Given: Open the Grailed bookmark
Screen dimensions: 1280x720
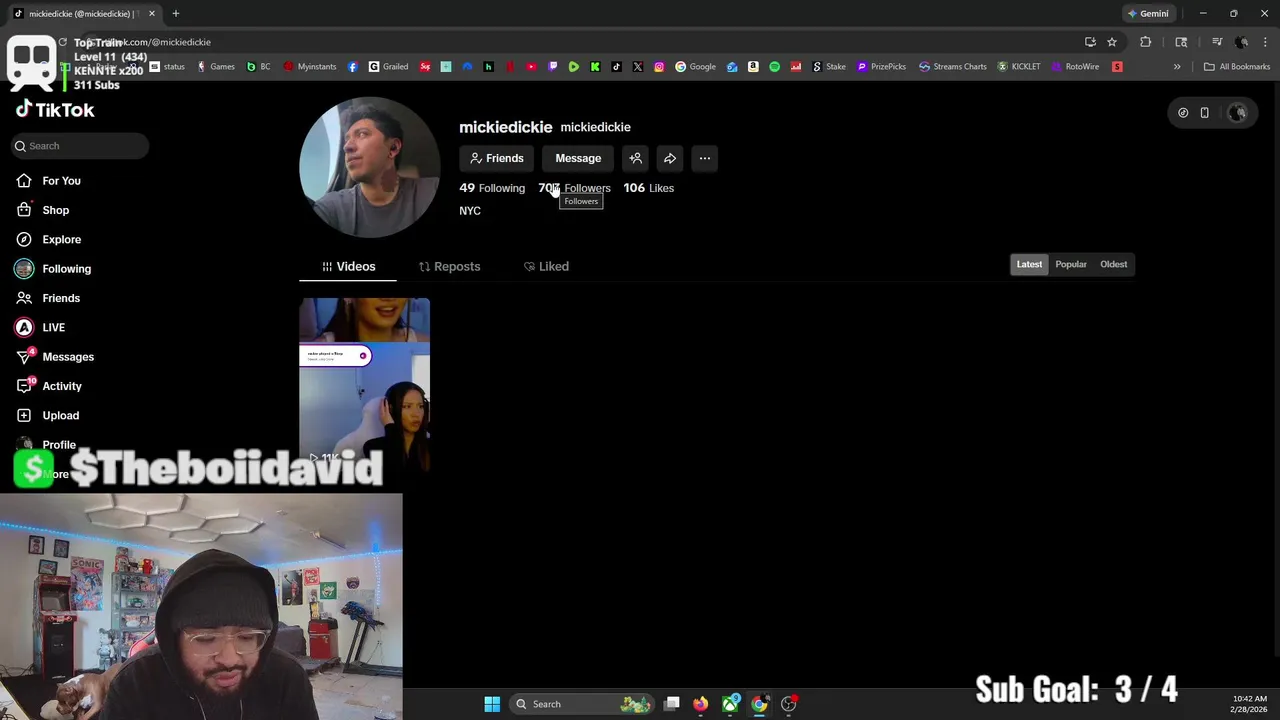Looking at the screenshot, I should (389, 67).
